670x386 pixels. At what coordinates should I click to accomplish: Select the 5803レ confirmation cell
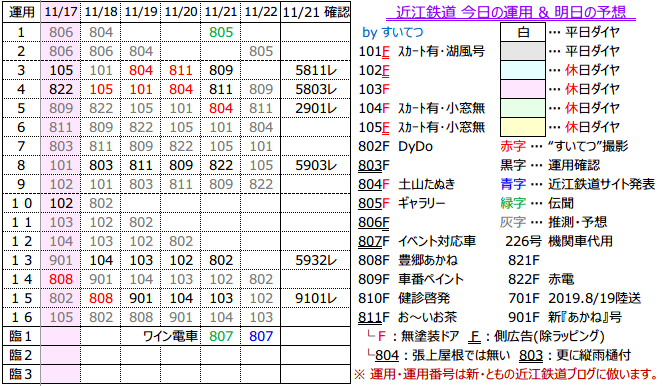(x=315, y=89)
